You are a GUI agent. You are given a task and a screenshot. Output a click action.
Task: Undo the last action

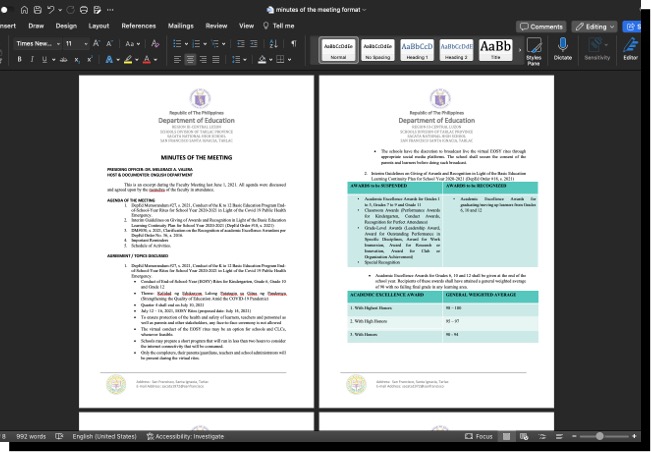click(51, 10)
